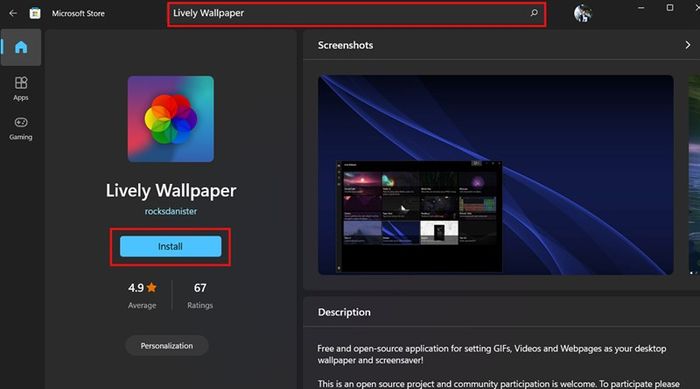Click the Screenshots section heading

(x=345, y=45)
